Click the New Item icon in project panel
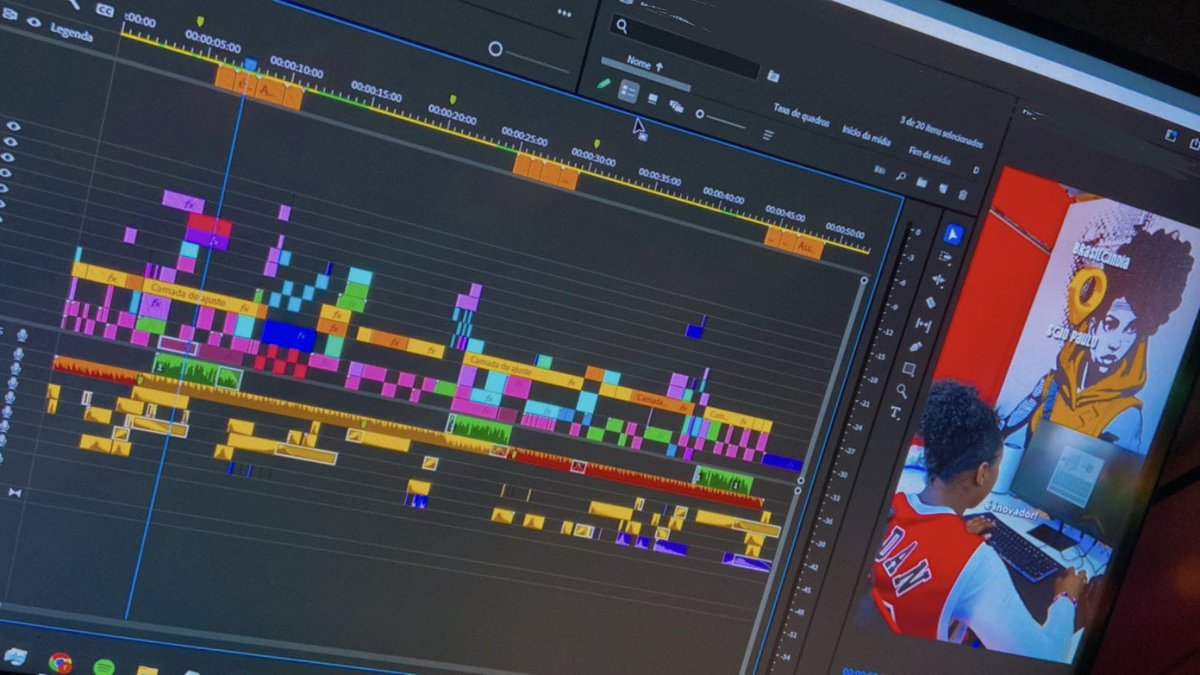This screenshot has height=675, width=1200. point(942,188)
